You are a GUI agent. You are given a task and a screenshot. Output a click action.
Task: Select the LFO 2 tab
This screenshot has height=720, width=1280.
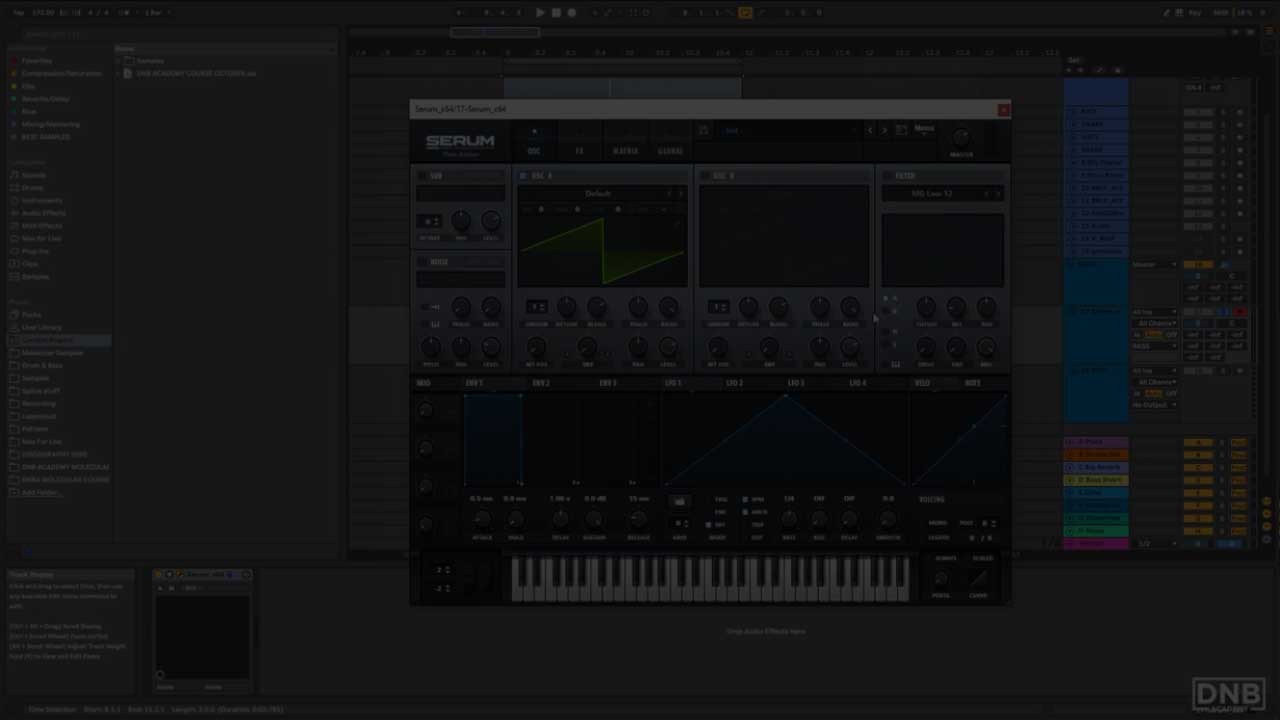point(734,383)
